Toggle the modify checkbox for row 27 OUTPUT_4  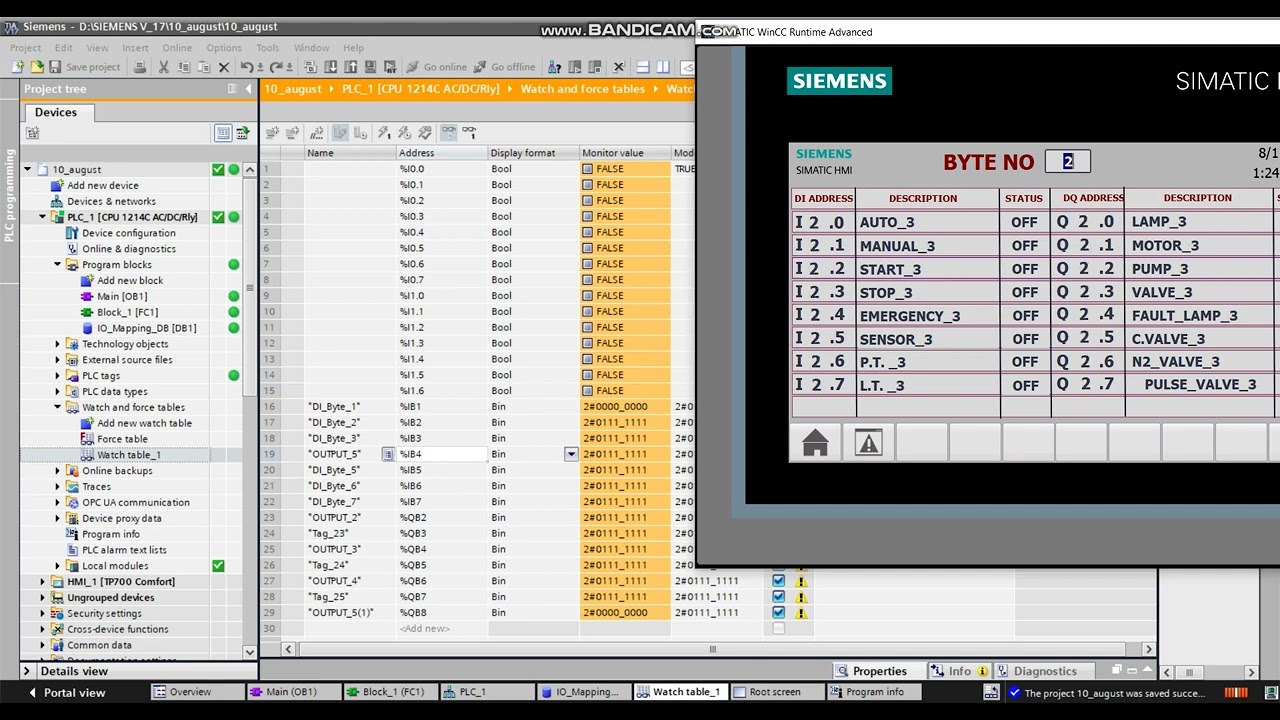(779, 581)
